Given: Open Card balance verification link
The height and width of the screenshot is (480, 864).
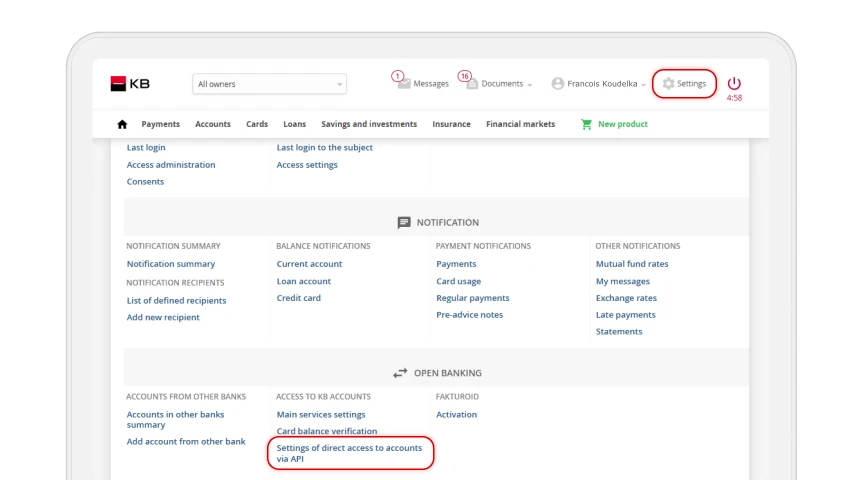Looking at the screenshot, I should (327, 431).
